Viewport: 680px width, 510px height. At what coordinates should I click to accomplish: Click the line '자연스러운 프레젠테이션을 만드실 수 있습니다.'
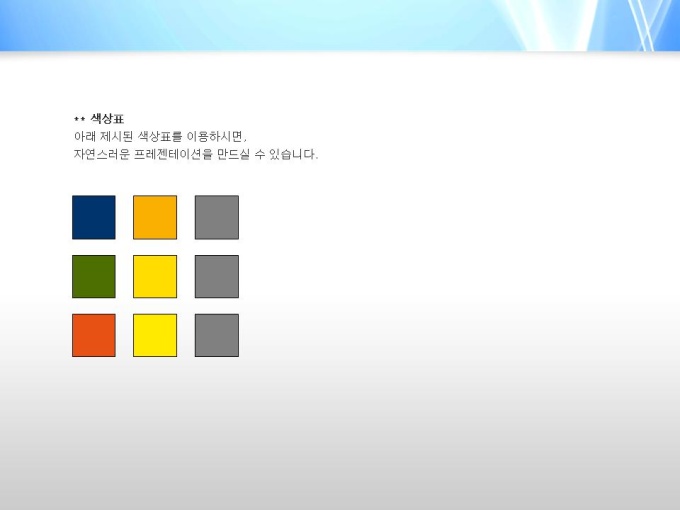tap(196, 154)
